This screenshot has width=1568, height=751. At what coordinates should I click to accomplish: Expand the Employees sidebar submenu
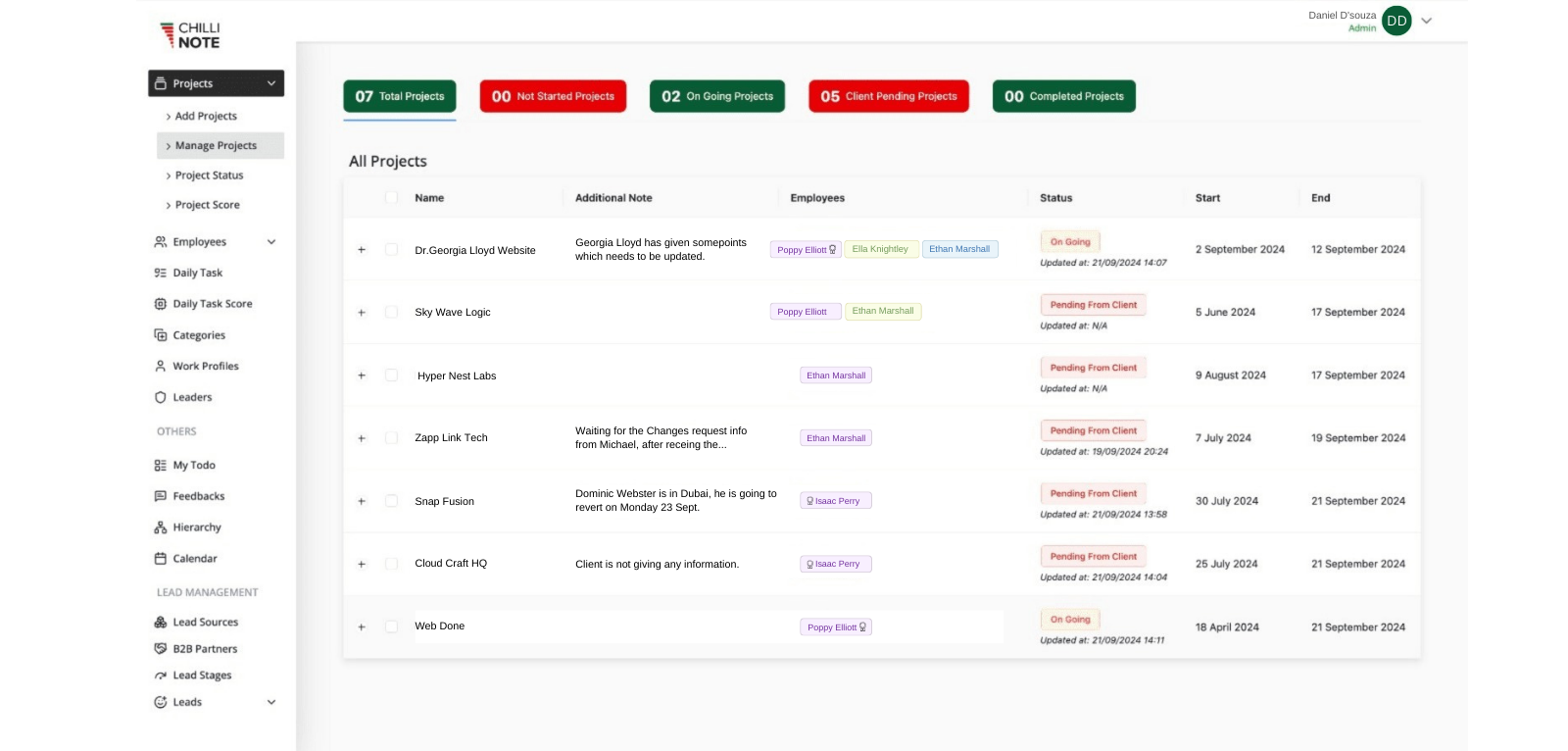(x=271, y=242)
